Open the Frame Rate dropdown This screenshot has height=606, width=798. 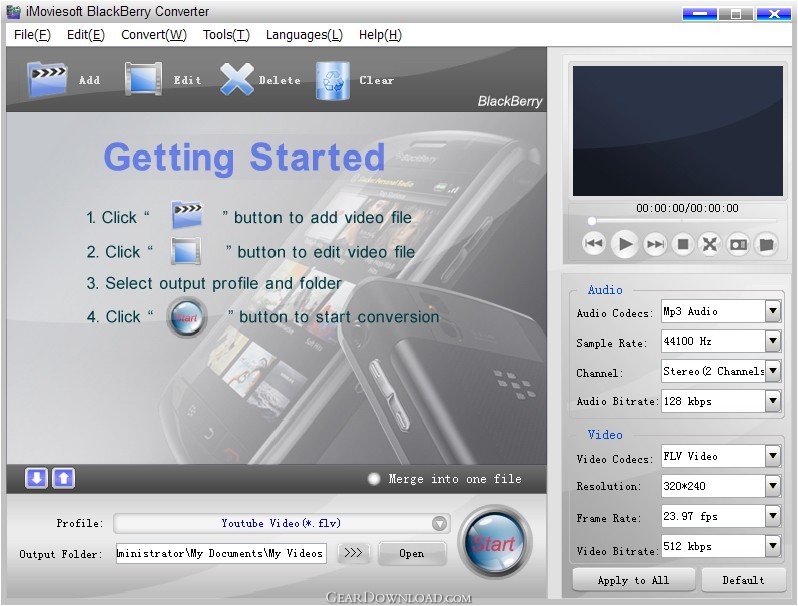click(x=773, y=516)
